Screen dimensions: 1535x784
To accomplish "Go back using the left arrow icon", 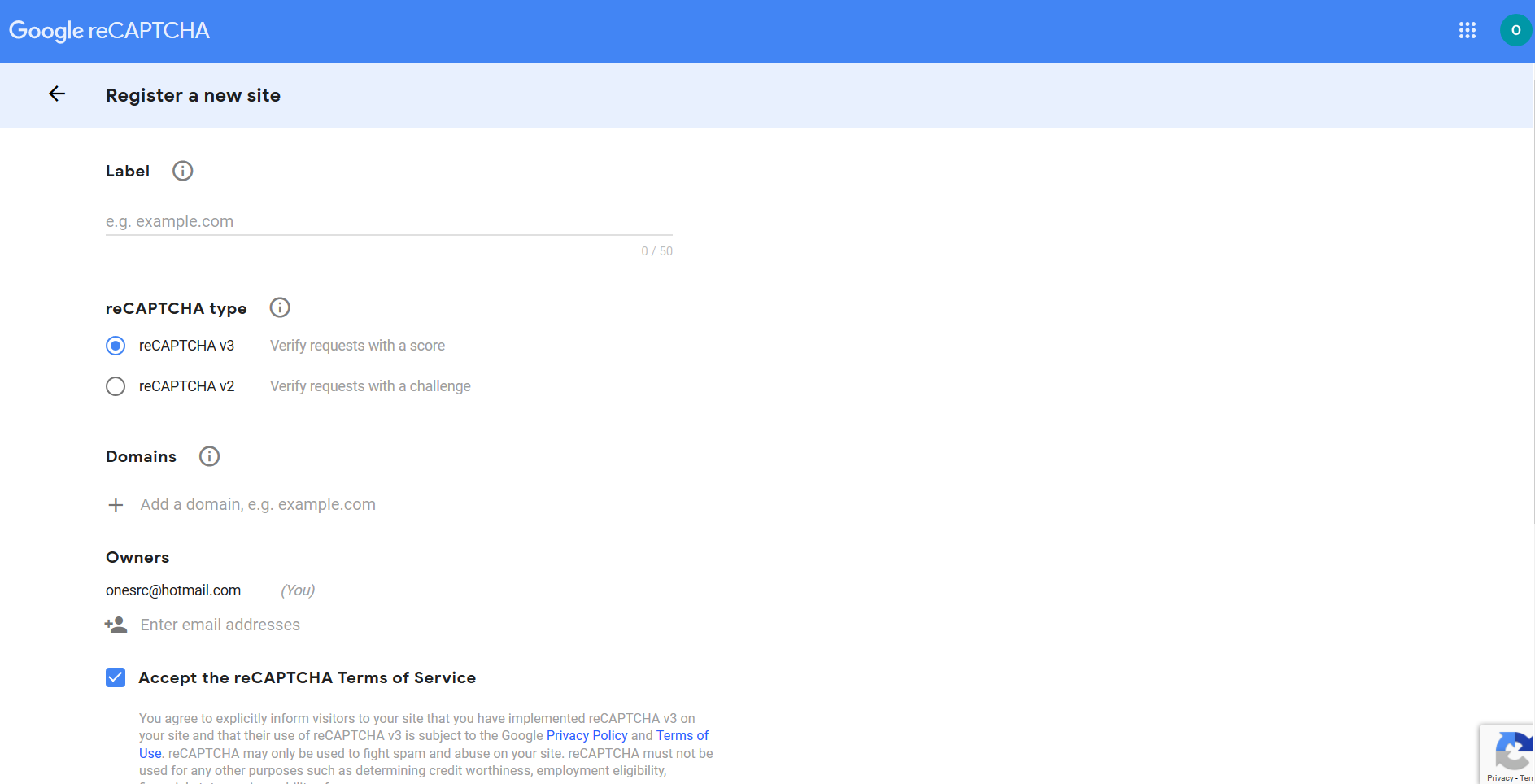I will point(57,94).
